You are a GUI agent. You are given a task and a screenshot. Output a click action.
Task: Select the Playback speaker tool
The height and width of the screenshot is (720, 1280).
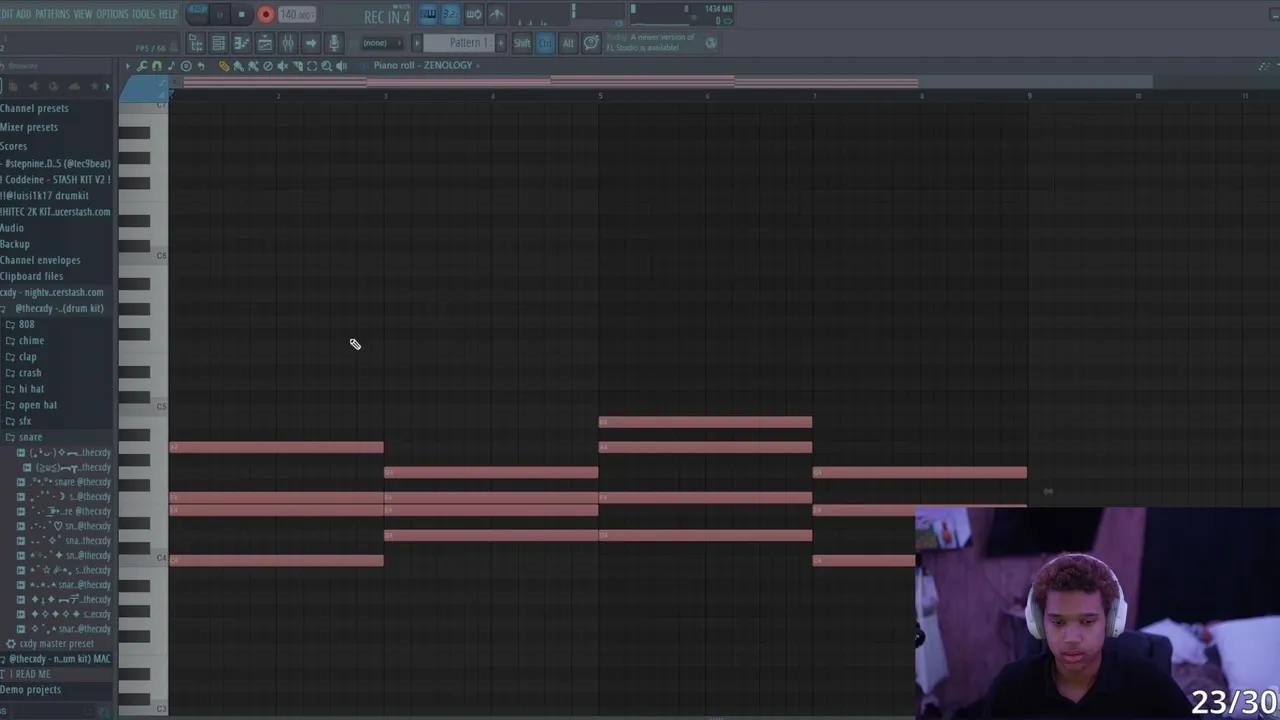[341, 66]
